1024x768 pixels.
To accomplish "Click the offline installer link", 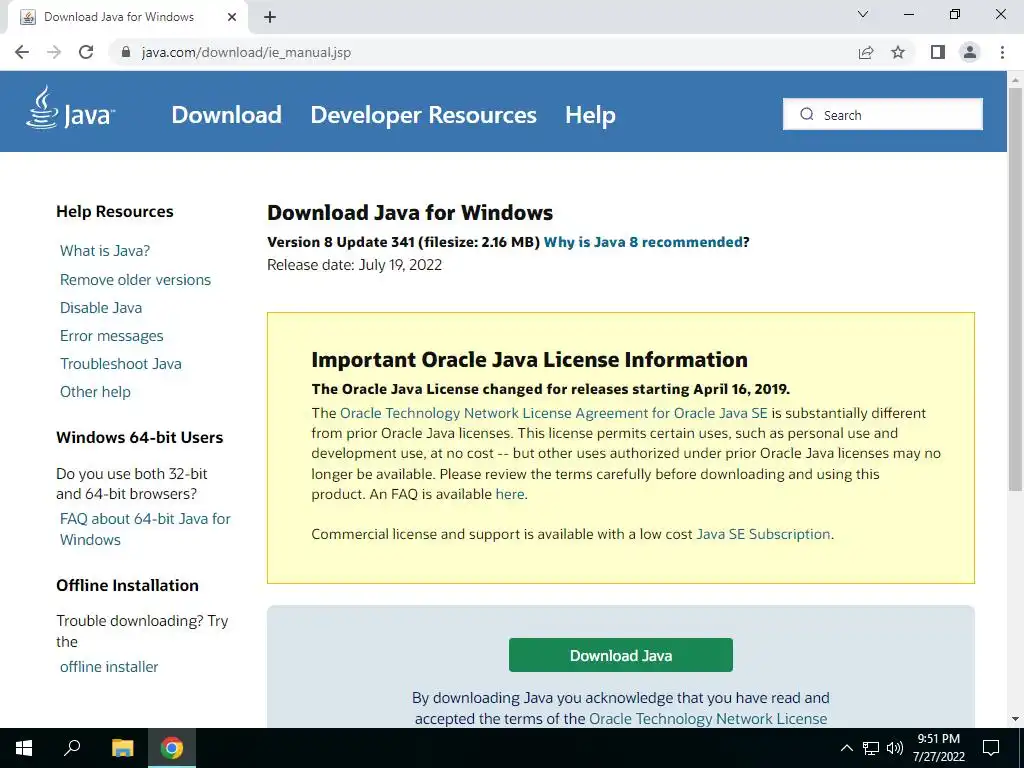I will coord(109,667).
